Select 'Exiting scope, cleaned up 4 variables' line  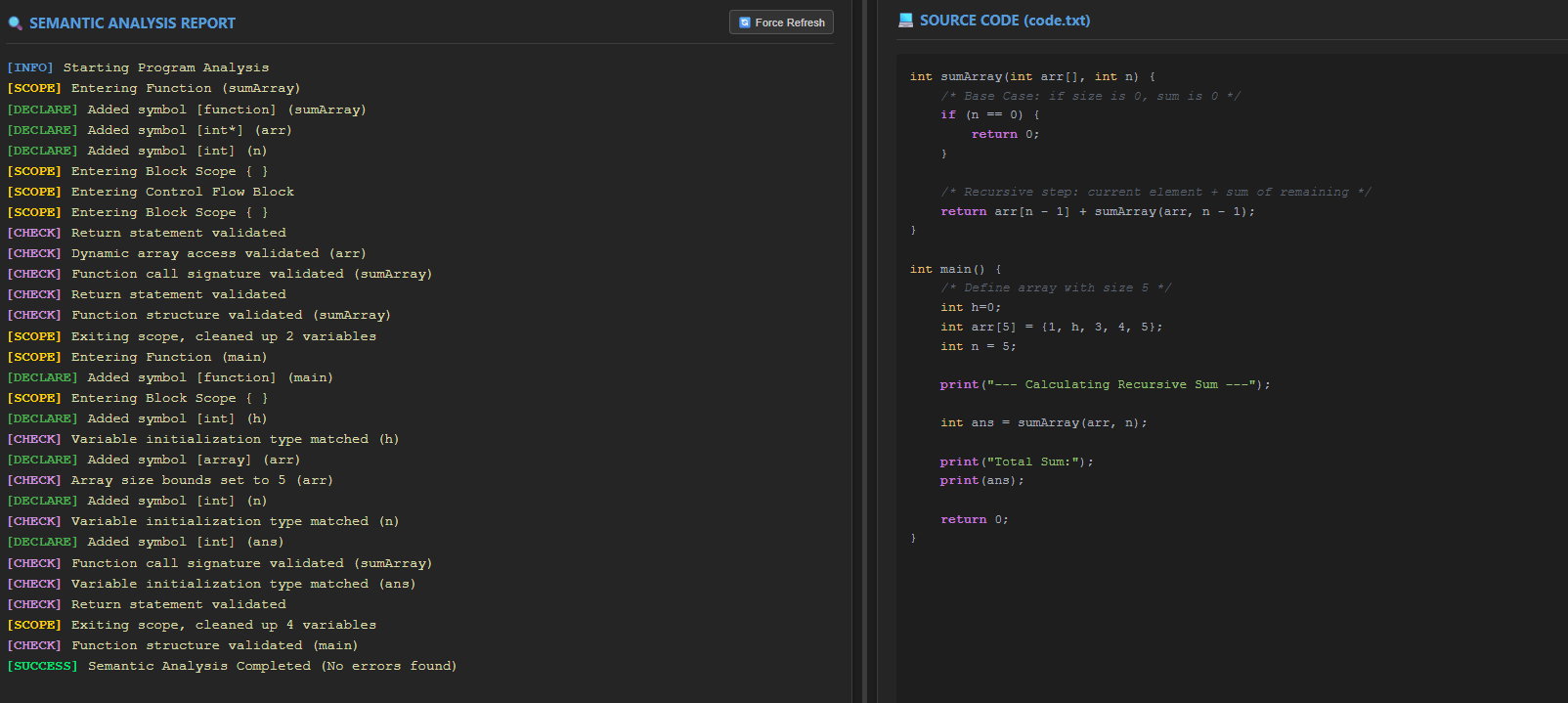192,625
